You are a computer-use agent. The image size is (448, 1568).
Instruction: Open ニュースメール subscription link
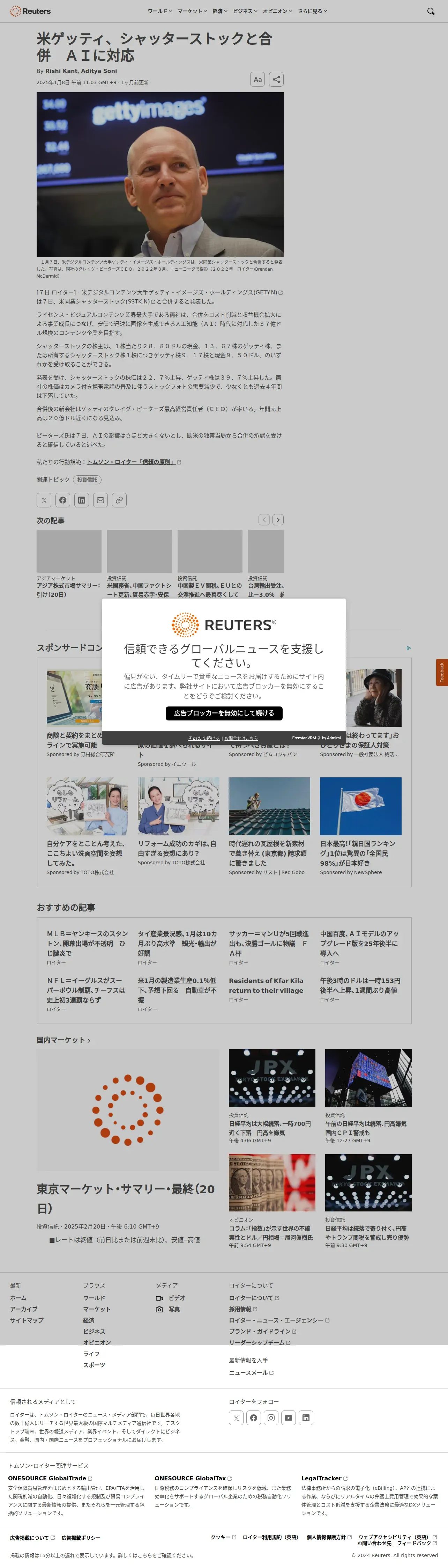(251, 1372)
